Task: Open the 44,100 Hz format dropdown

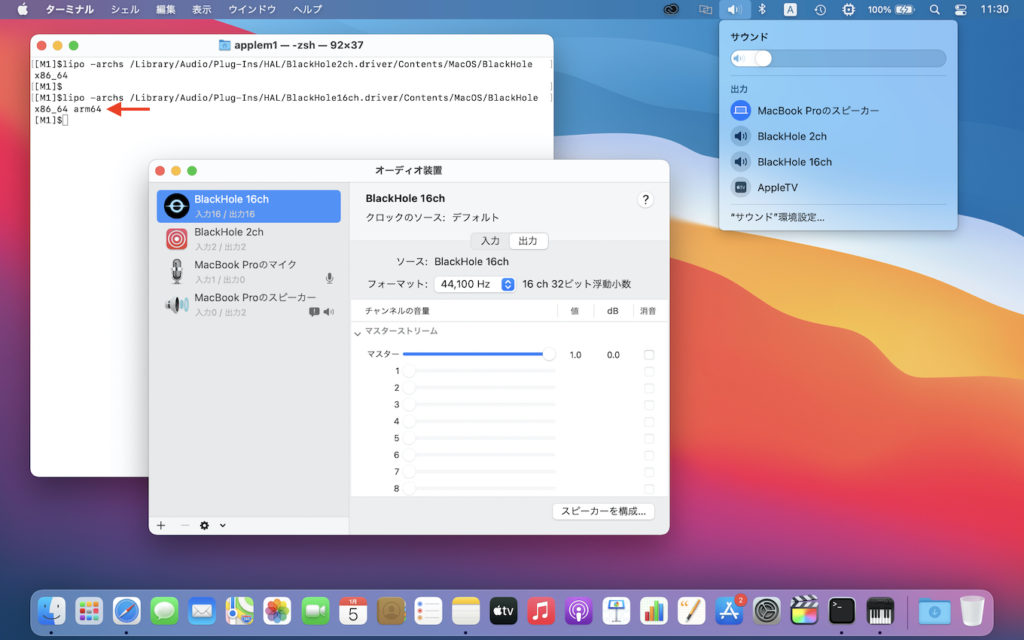Action: tap(475, 284)
